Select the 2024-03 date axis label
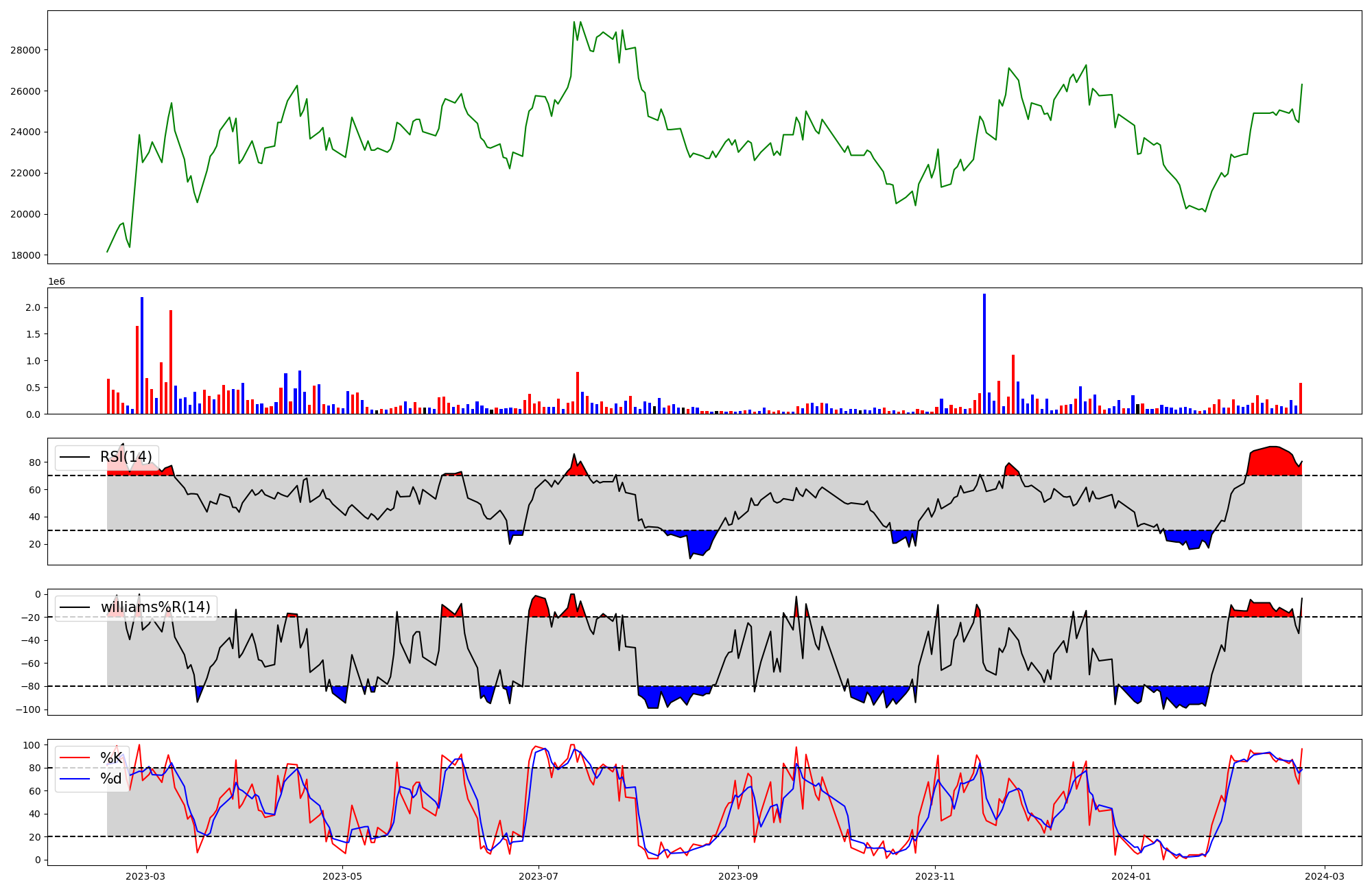The width and height of the screenshot is (1372, 892). 1324,876
